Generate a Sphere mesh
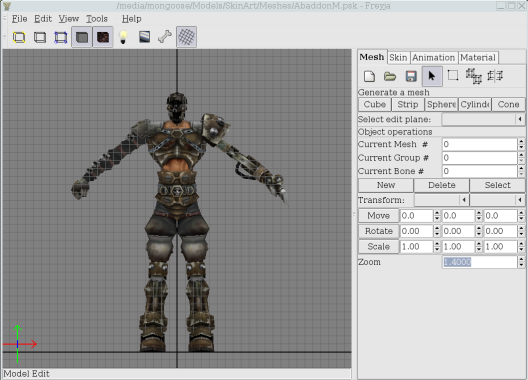This screenshot has height=380, width=528. coord(441,104)
